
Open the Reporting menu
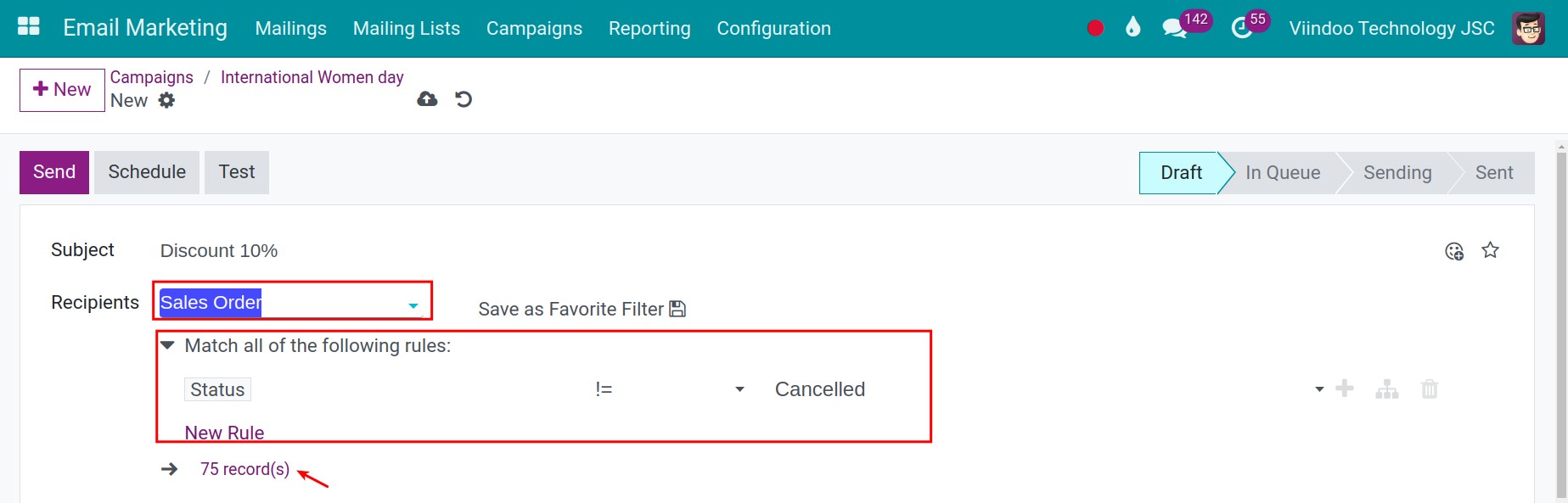tap(649, 28)
